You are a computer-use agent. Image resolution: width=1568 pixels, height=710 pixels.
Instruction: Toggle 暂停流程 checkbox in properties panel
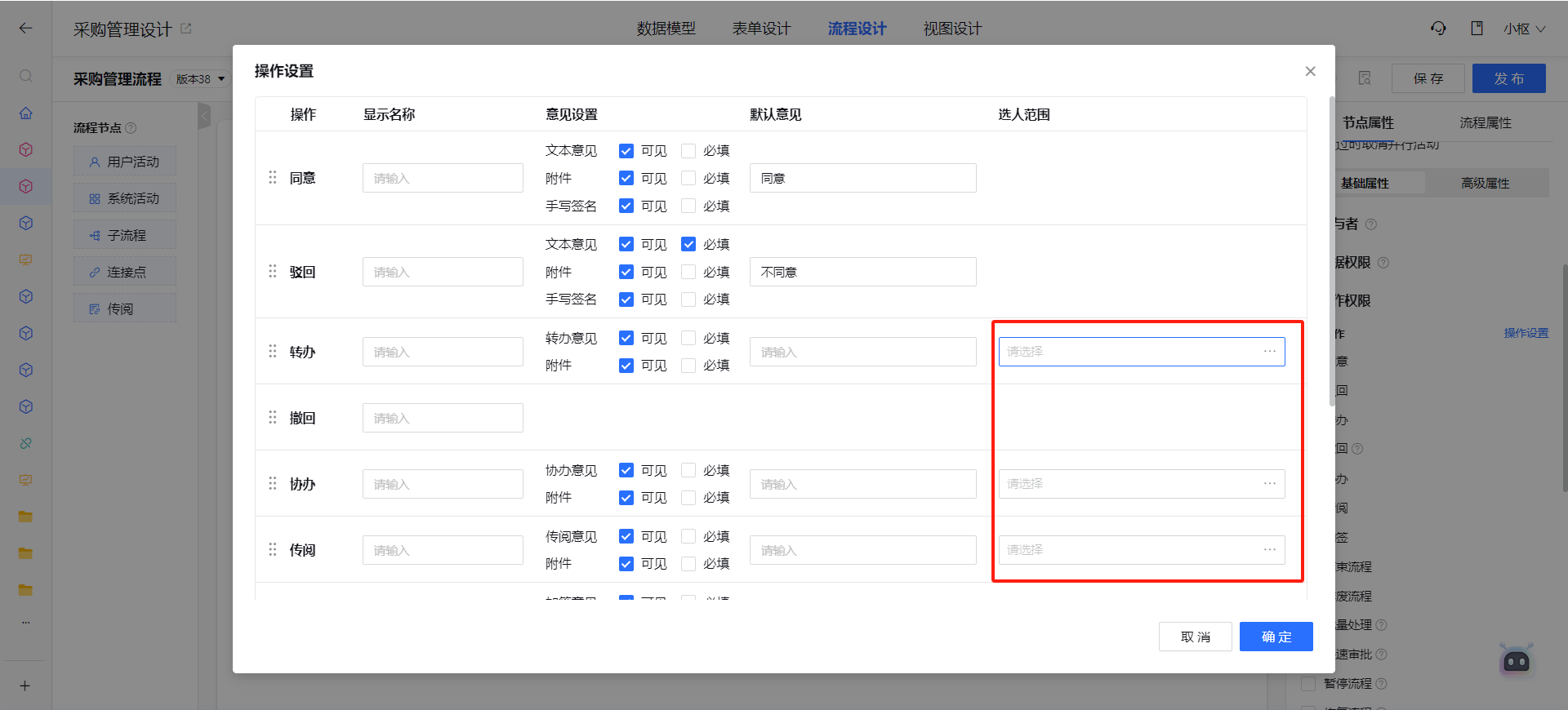point(1308,684)
